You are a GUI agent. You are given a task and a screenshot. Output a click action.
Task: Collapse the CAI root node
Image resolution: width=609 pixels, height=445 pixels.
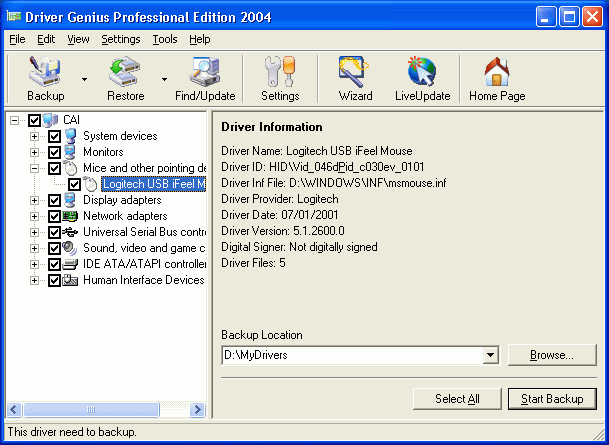tap(14, 120)
